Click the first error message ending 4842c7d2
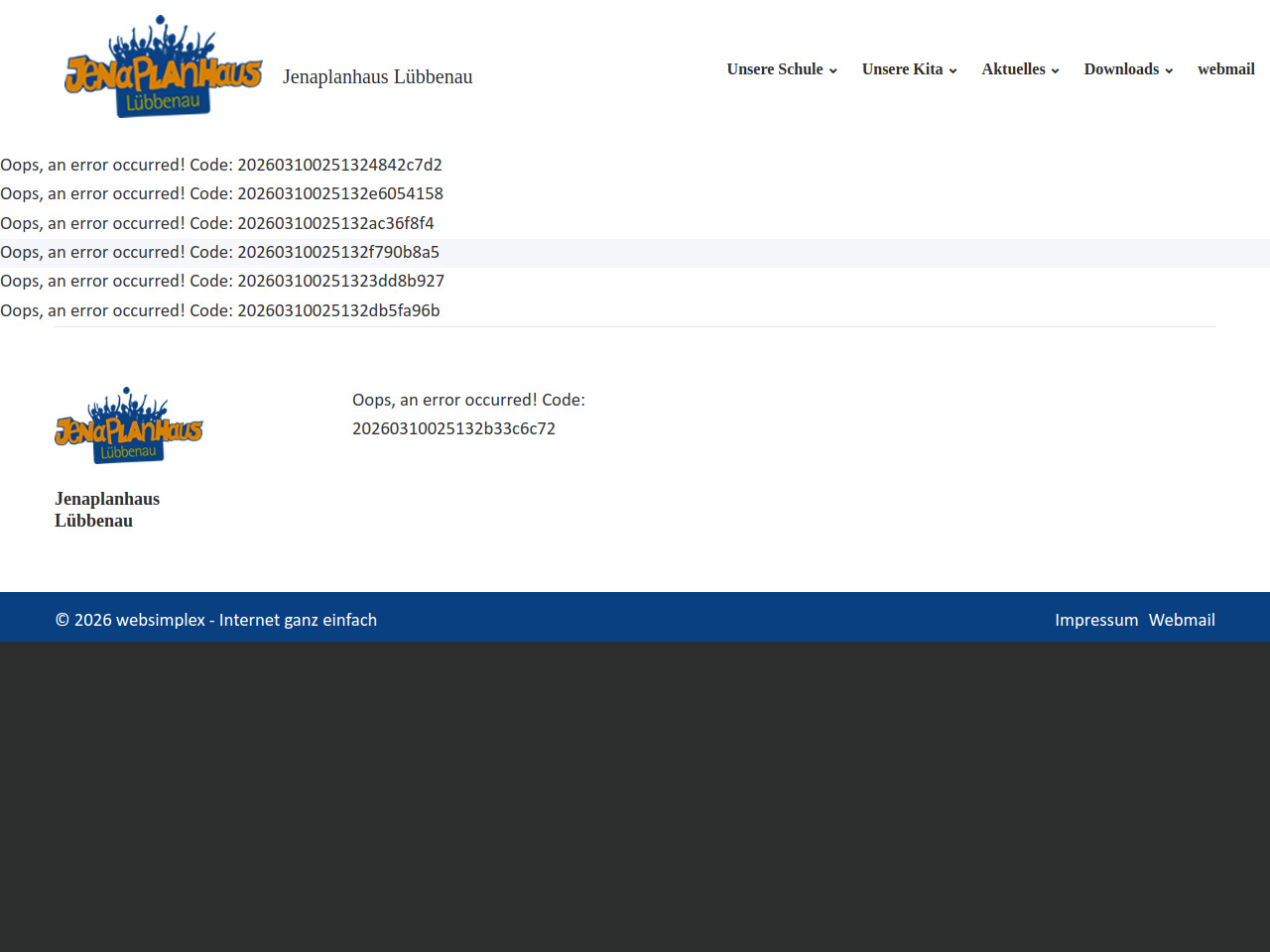 [x=221, y=165]
